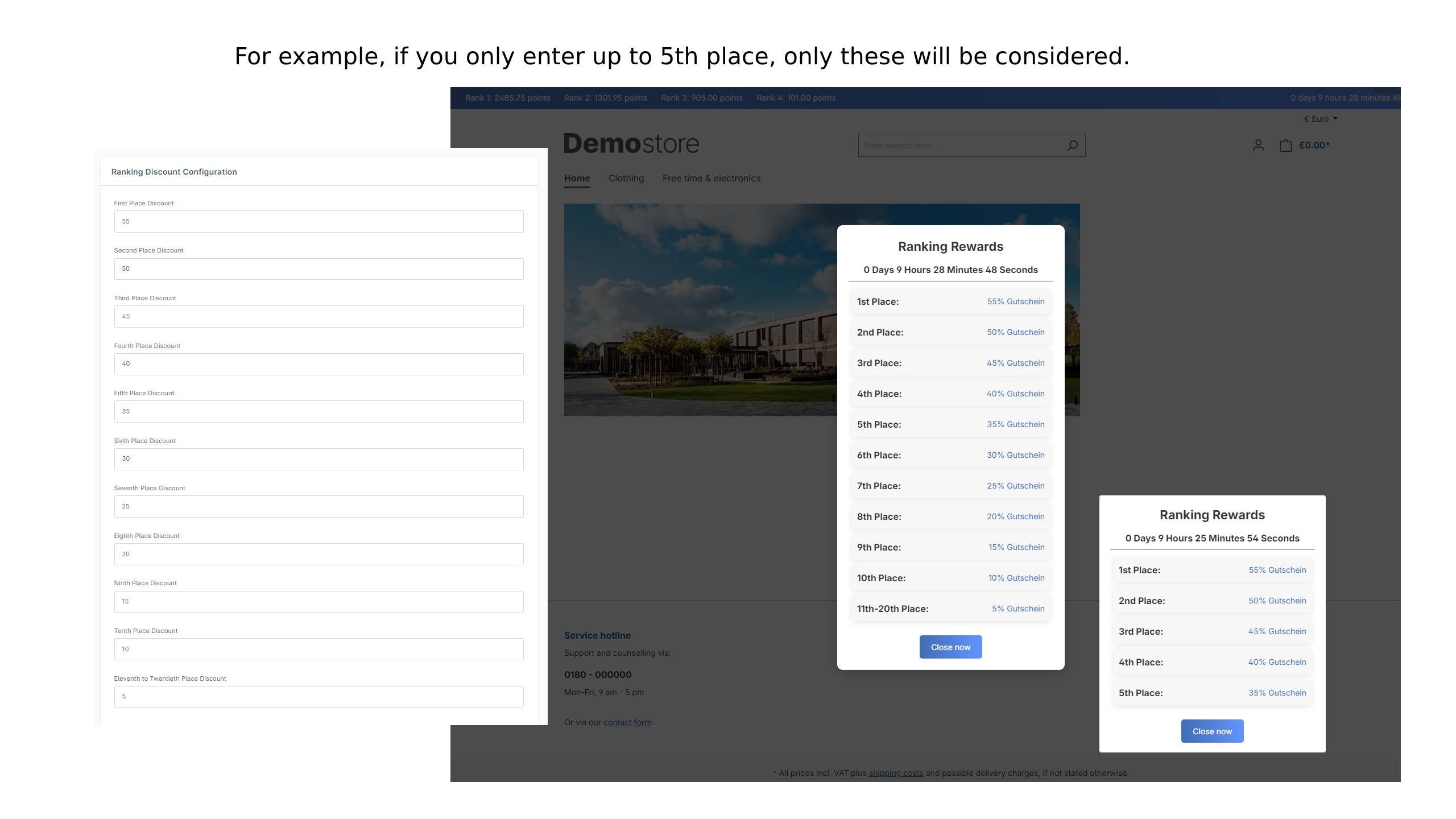Open the shopping cart icon

click(1285, 146)
